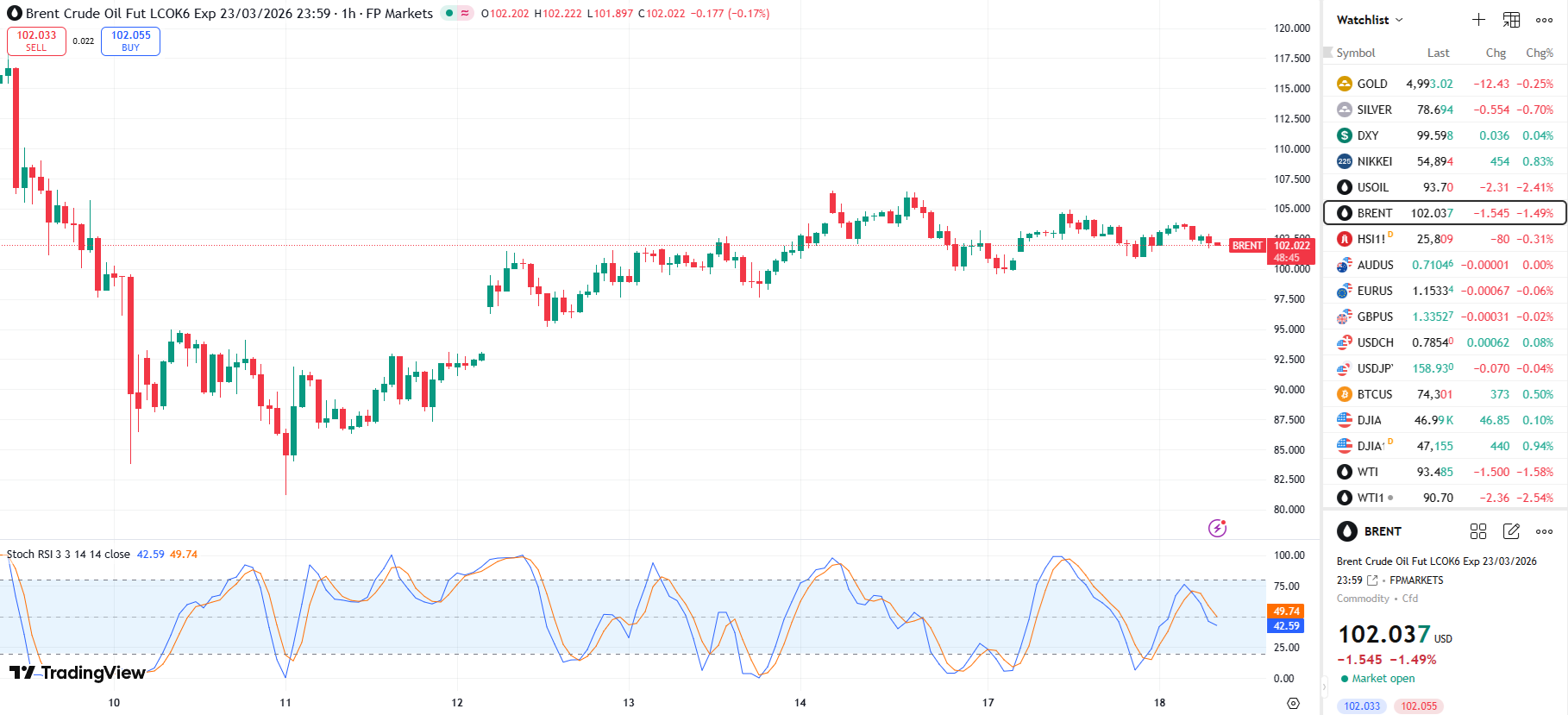Click the grid layout icon beside BRENT details
This screenshot has width=1568, height=715.
coord(1478,531)
